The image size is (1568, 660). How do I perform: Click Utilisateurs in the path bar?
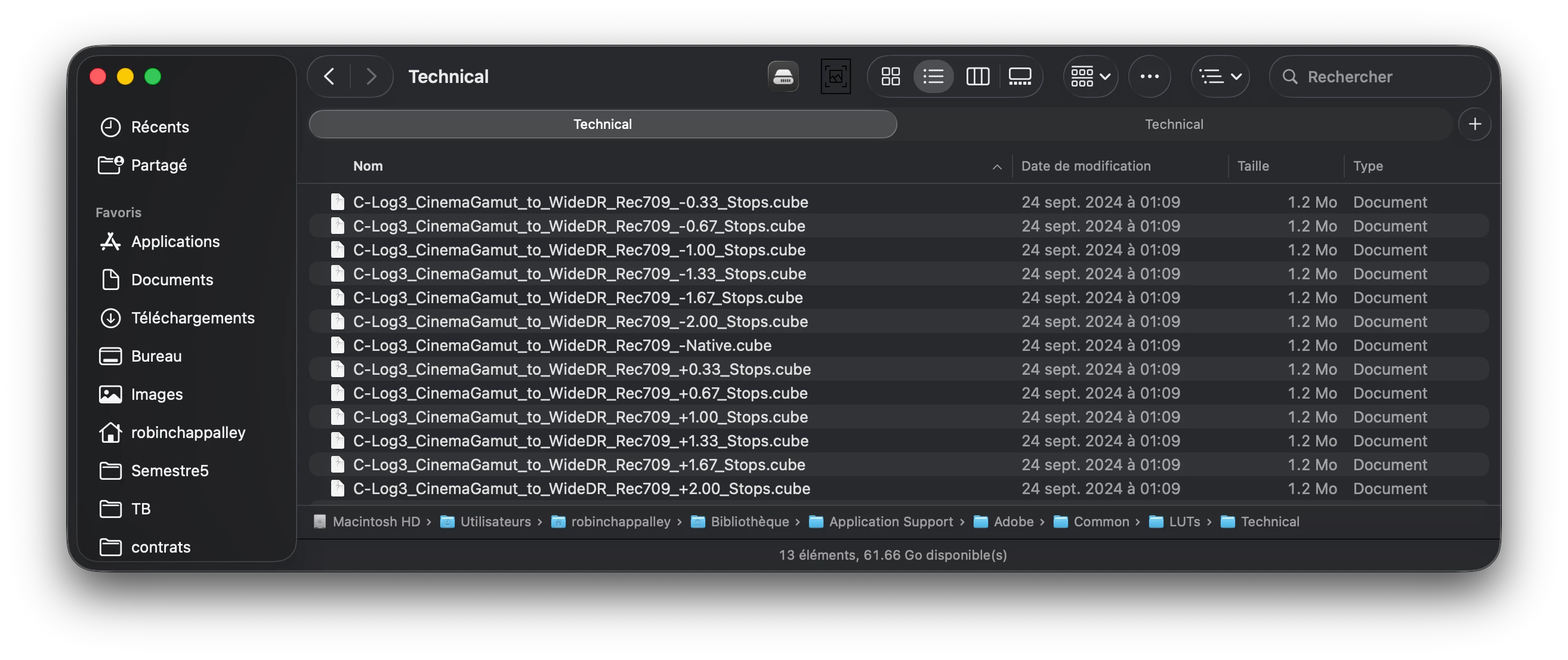click(486, 522)
